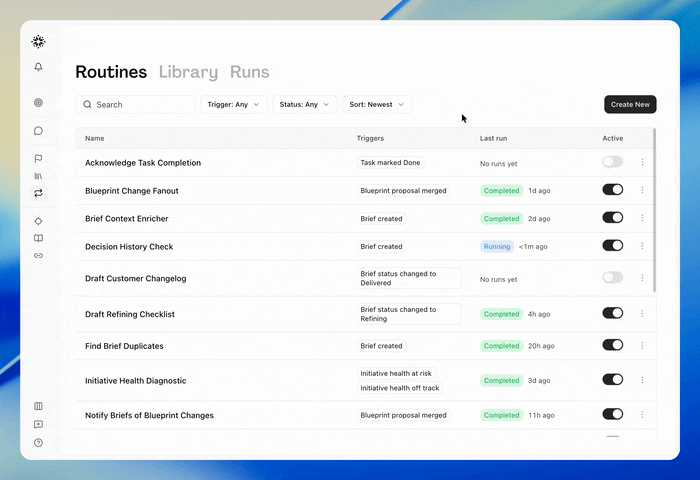Open the open-book sidebar icon
This screenshot has width=700, height=480.
click(38, 238)
